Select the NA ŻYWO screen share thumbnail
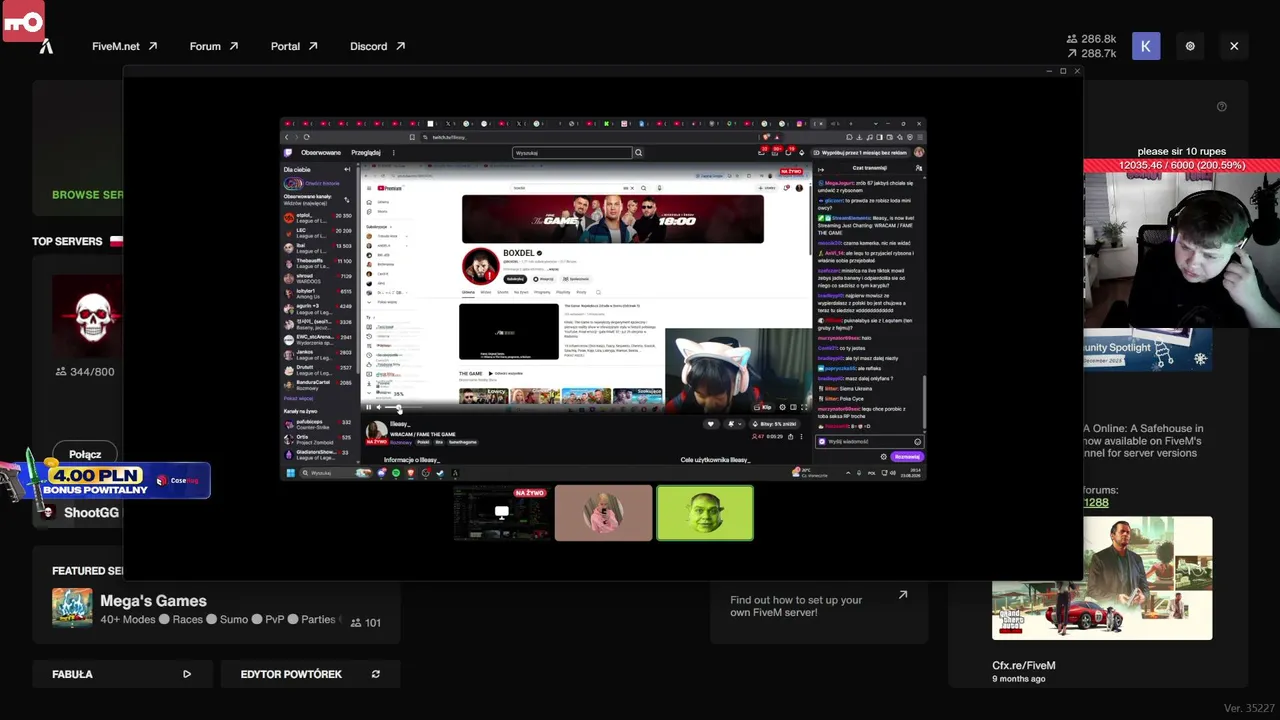1280x720 pixels. [502, 513]
